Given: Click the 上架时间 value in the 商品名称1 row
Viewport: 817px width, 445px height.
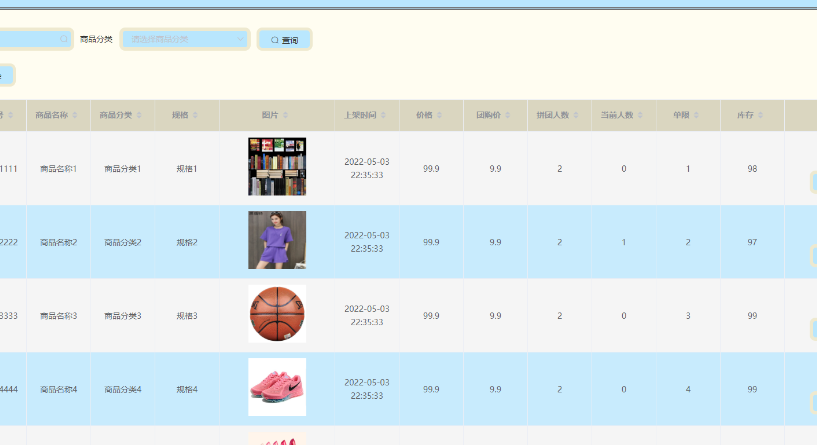Looking at the screenshot, I should [x=367, y=168].
